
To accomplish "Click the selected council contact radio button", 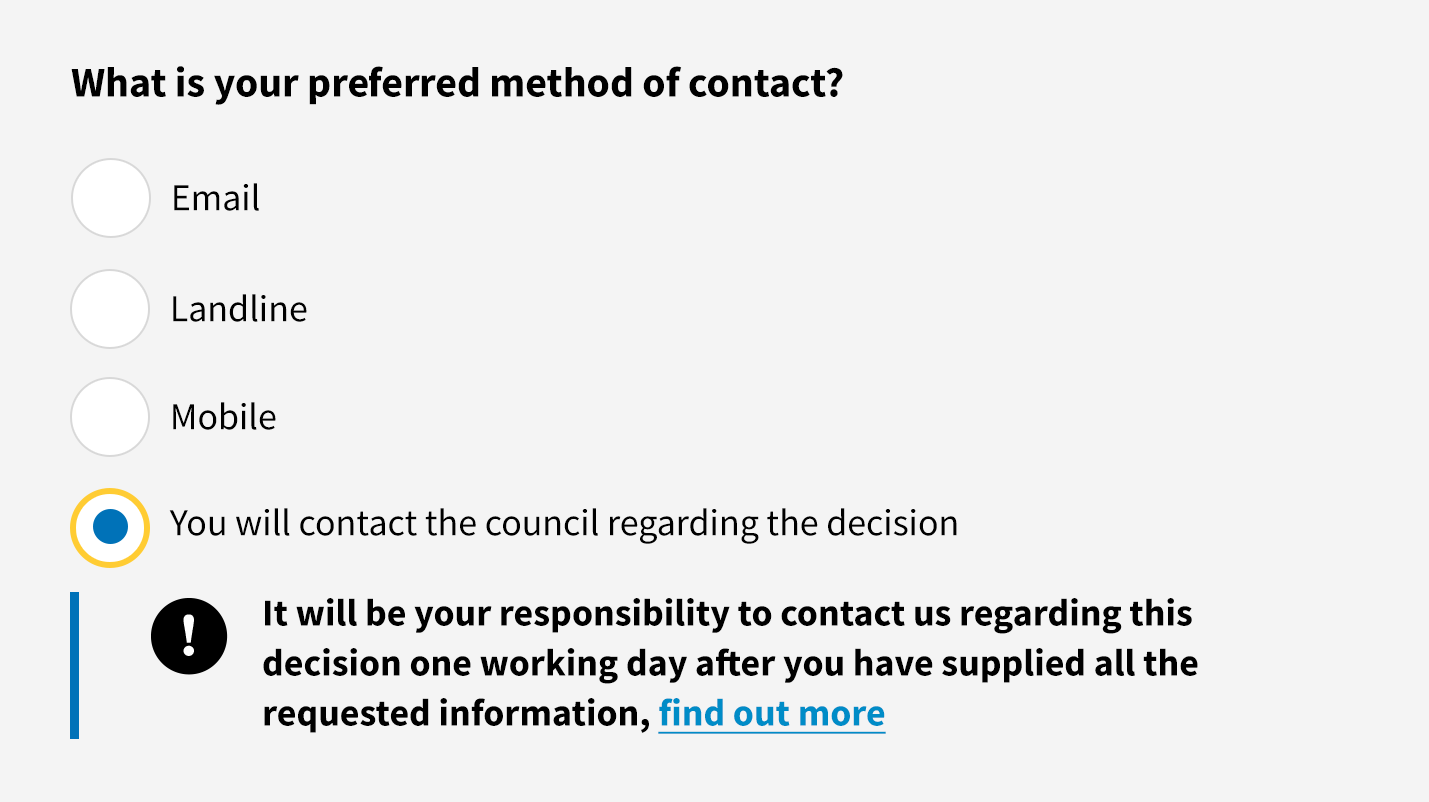I will (x=110, y=527).
